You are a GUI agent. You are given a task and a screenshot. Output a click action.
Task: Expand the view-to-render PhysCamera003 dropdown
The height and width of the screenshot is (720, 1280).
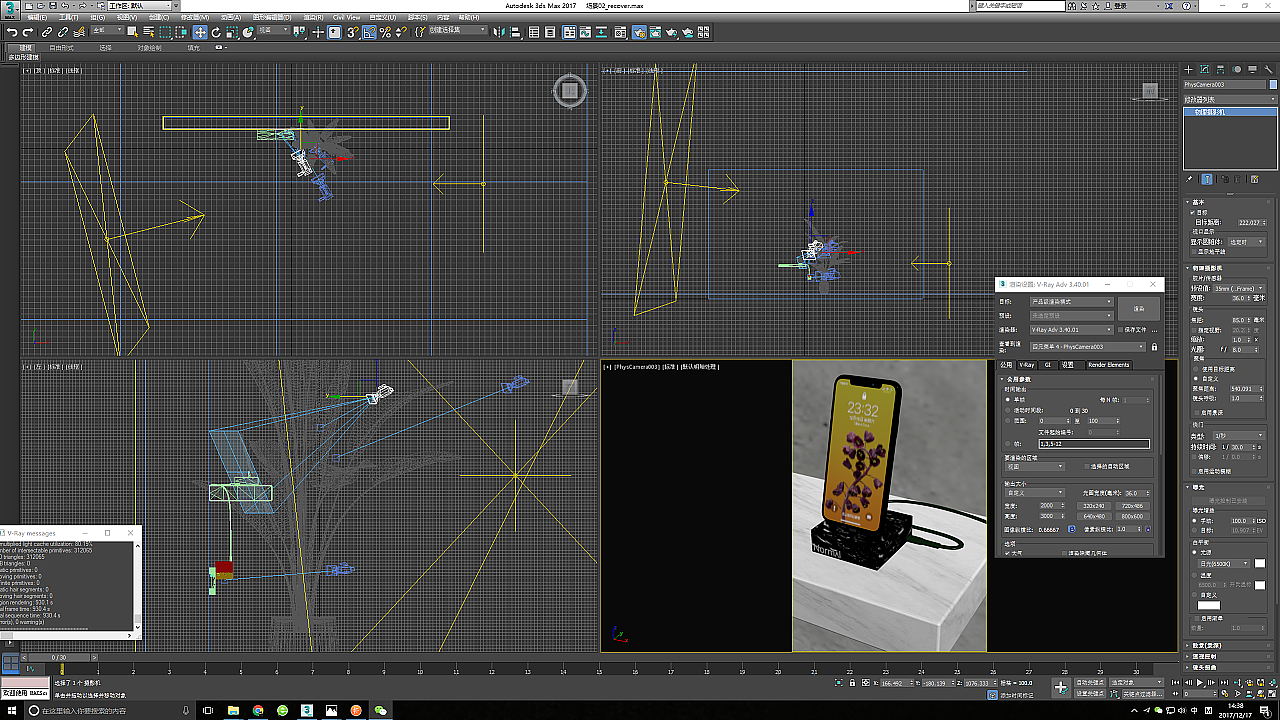(1087, 347)
